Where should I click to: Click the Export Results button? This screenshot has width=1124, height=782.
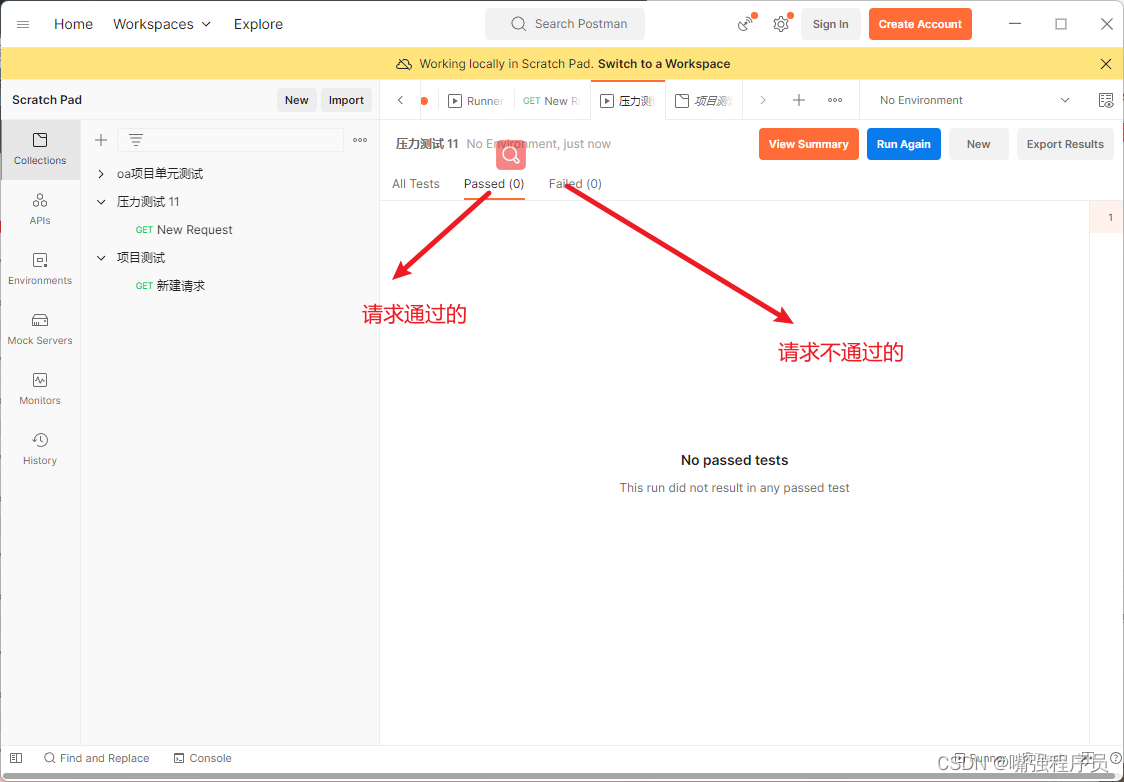(1065, 144)
